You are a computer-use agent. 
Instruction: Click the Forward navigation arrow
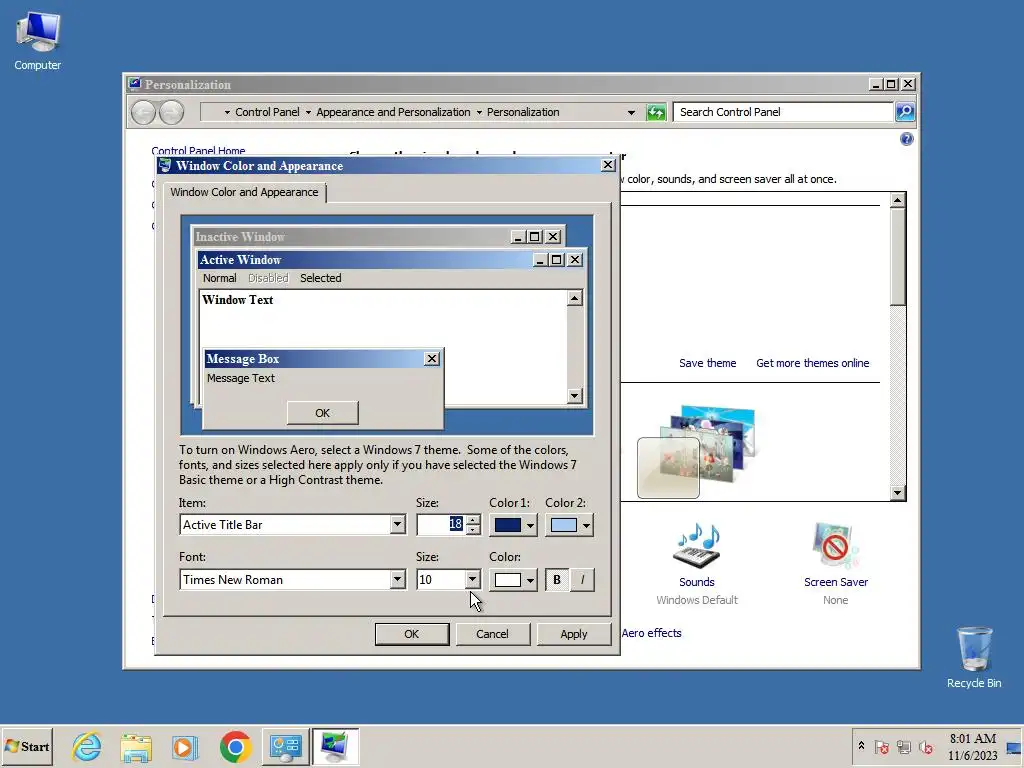pos(171,112)
